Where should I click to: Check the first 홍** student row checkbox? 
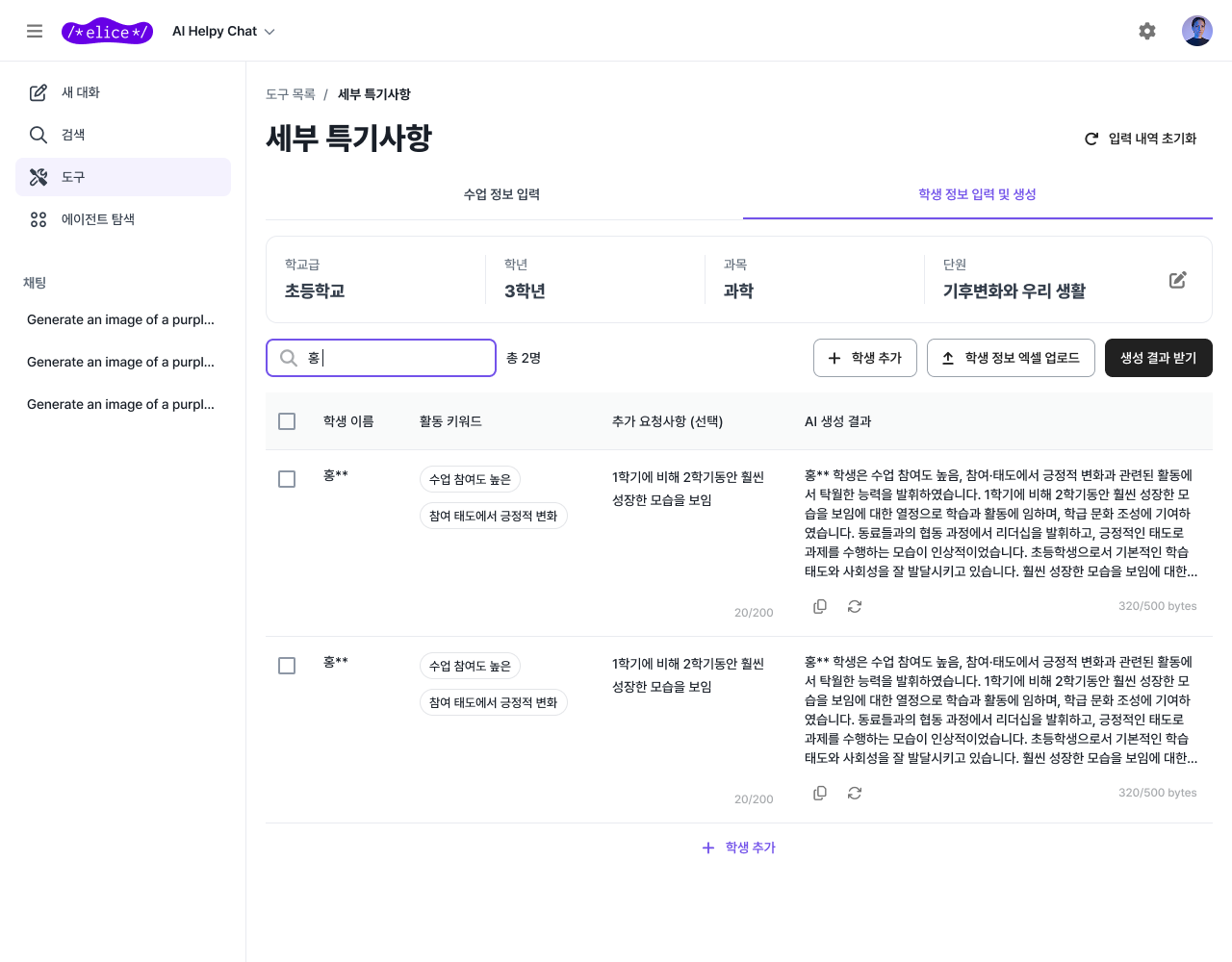286,478
